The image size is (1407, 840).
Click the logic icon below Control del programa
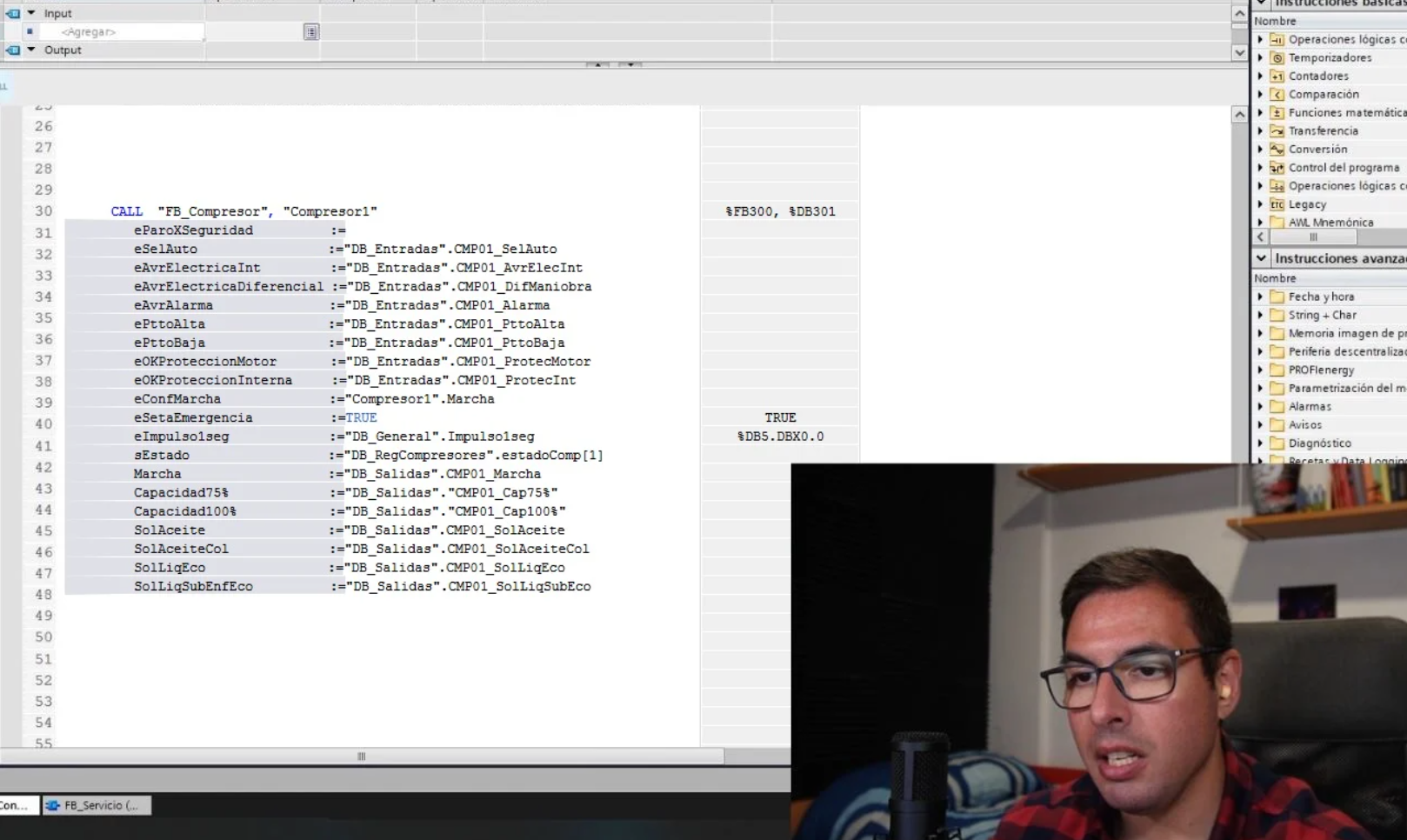coord(1277,185)
